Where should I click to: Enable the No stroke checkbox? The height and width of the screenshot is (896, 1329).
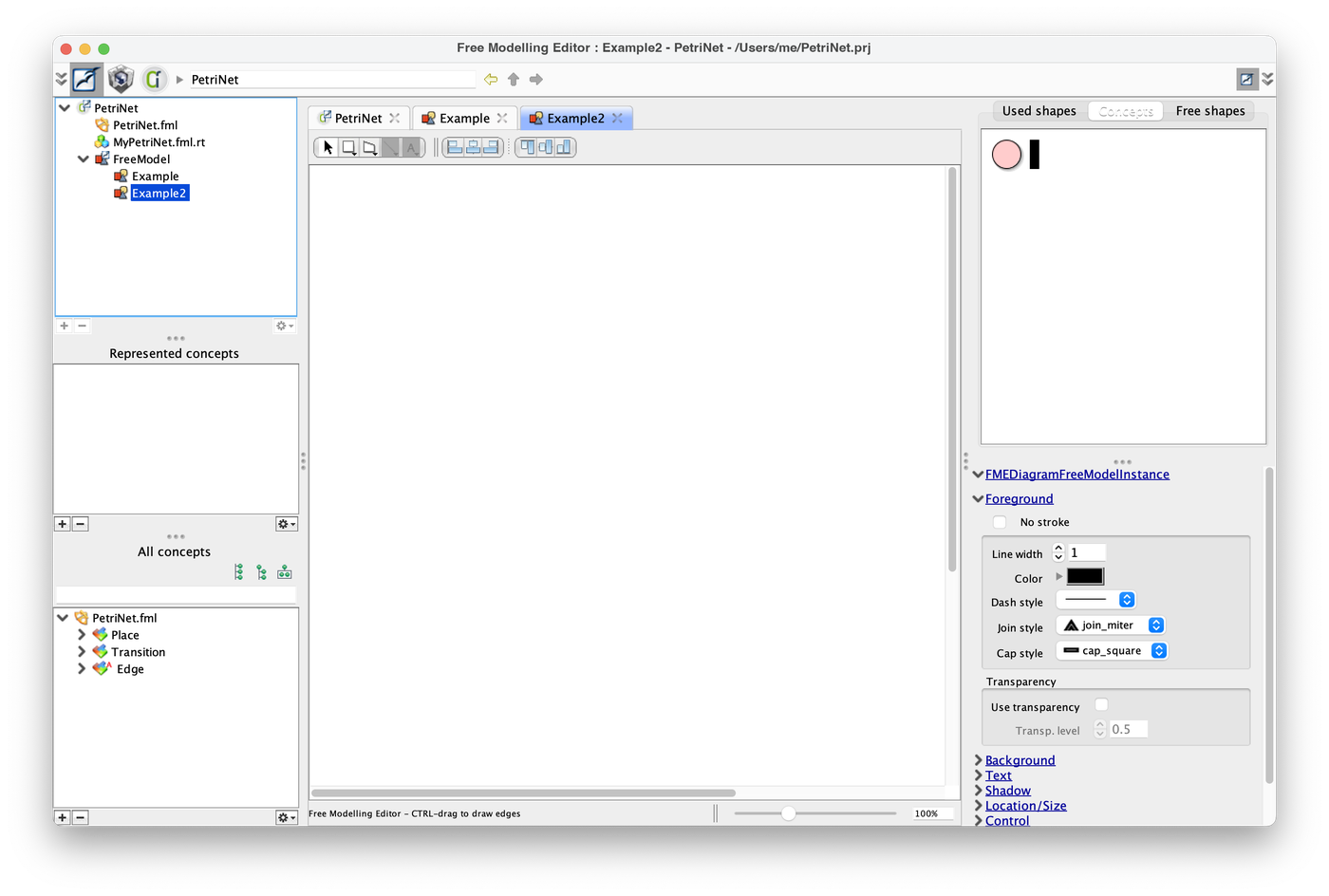click(1000, 522)
